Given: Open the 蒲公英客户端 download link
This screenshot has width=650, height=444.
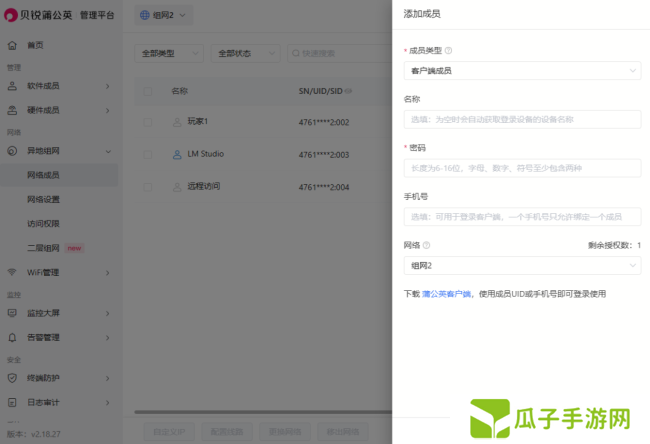Looking at the screenshot, I should (x=446, y=294).
